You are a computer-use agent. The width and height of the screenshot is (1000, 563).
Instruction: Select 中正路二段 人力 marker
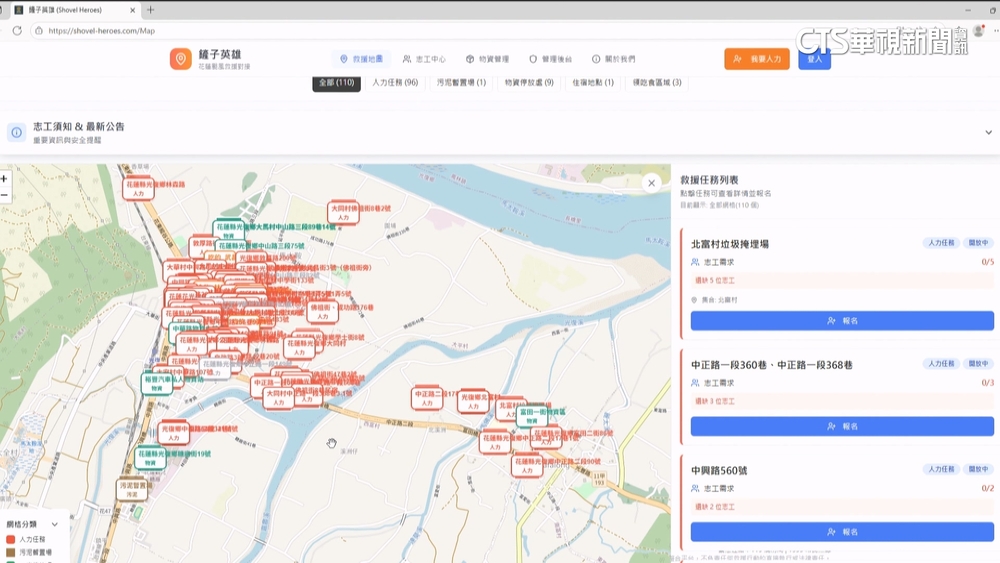click(x=427, y=398)
